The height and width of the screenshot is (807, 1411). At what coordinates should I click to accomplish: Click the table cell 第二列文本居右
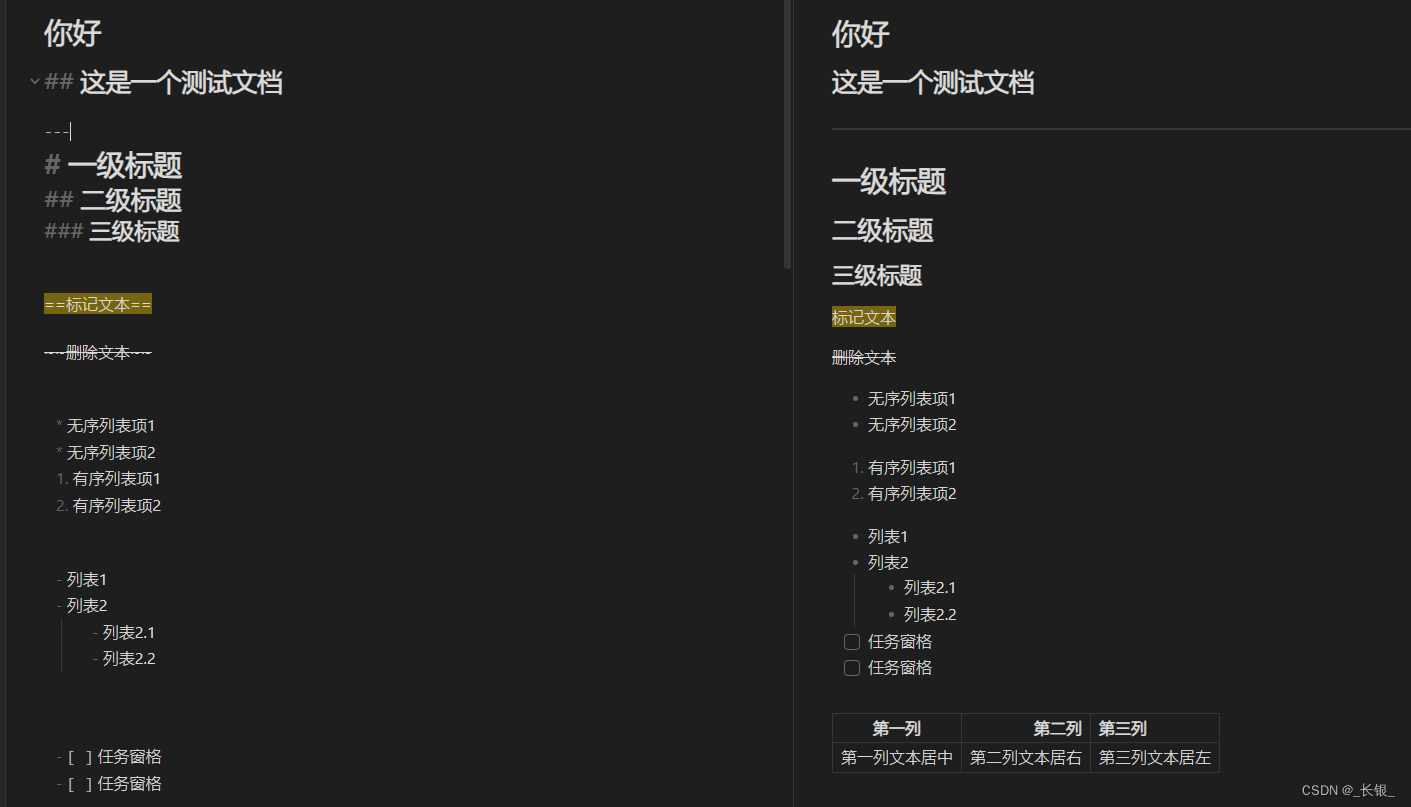coord(1026,758)
